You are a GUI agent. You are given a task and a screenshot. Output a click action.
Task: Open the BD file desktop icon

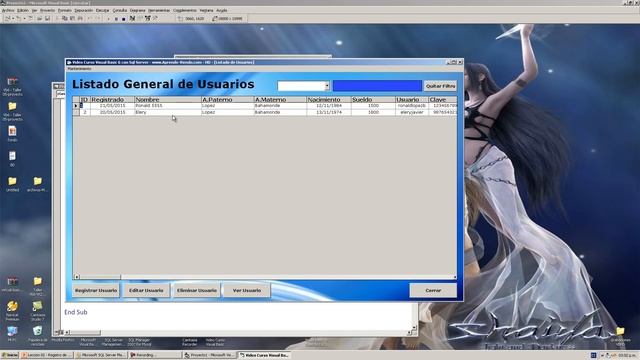point(12,158)
